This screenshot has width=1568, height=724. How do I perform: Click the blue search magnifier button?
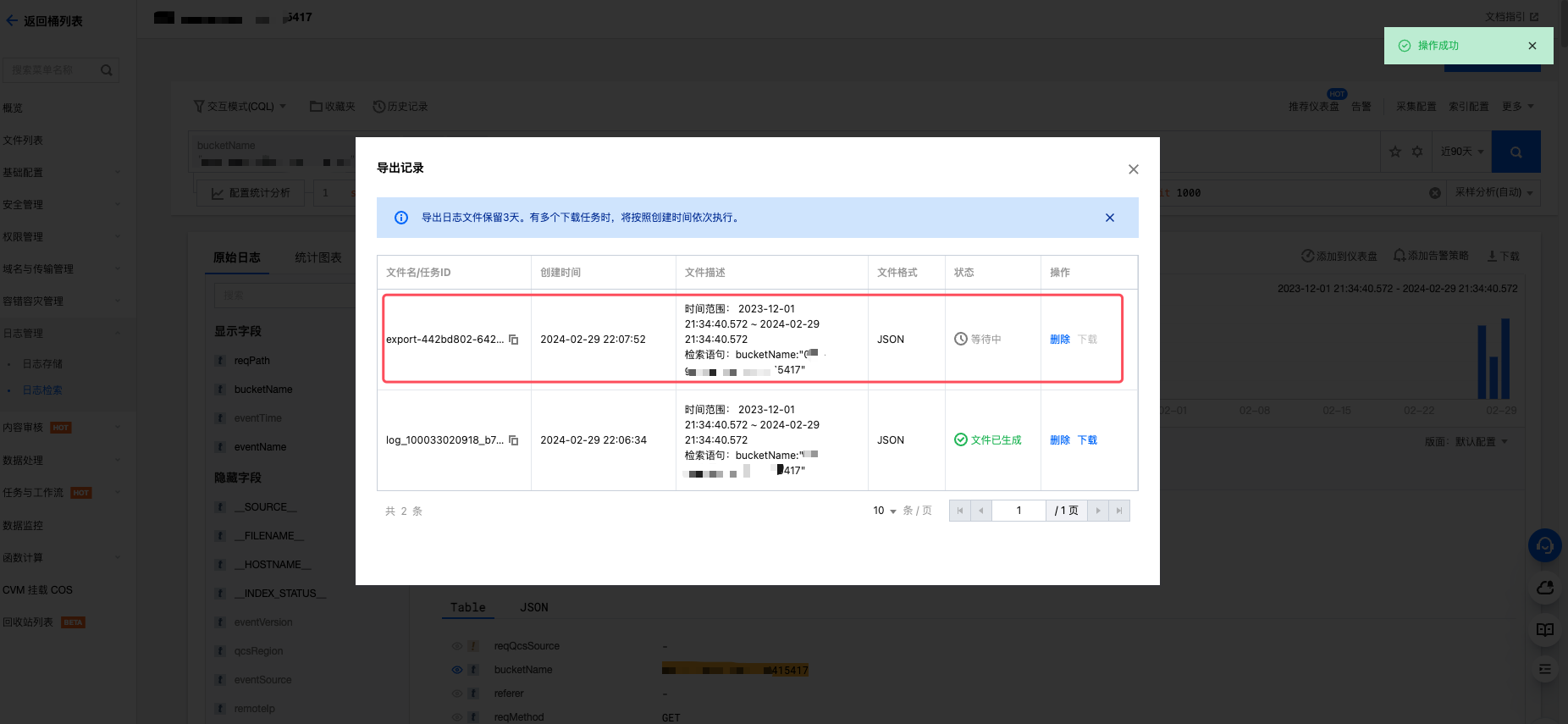(x=1516, y=152)
